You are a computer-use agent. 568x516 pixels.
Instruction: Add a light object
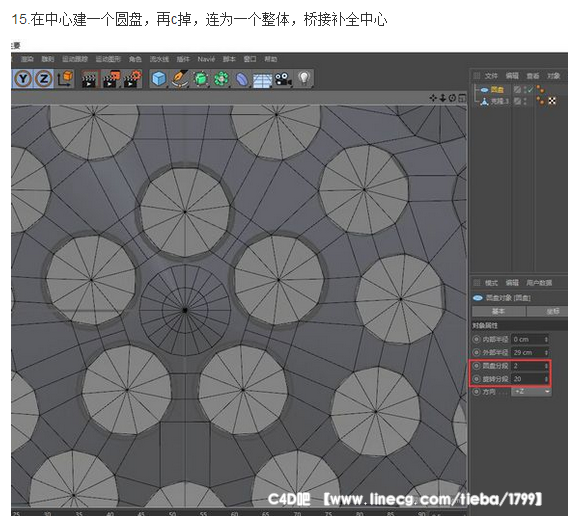pos(304,78)
